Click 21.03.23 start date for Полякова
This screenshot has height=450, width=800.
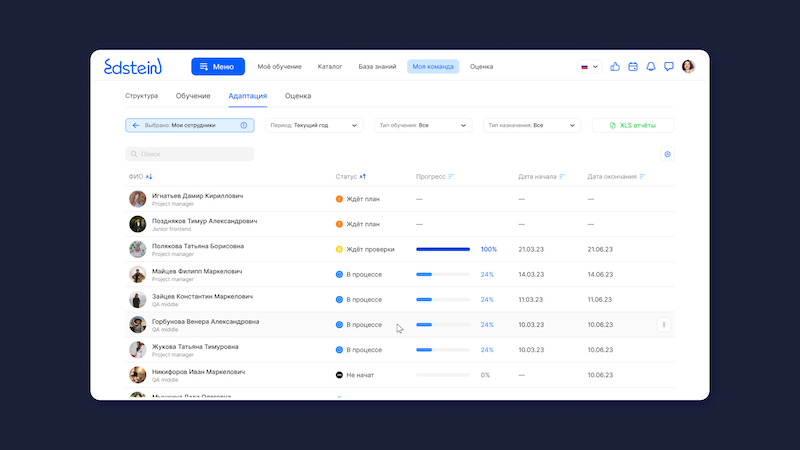click(531, 249)
